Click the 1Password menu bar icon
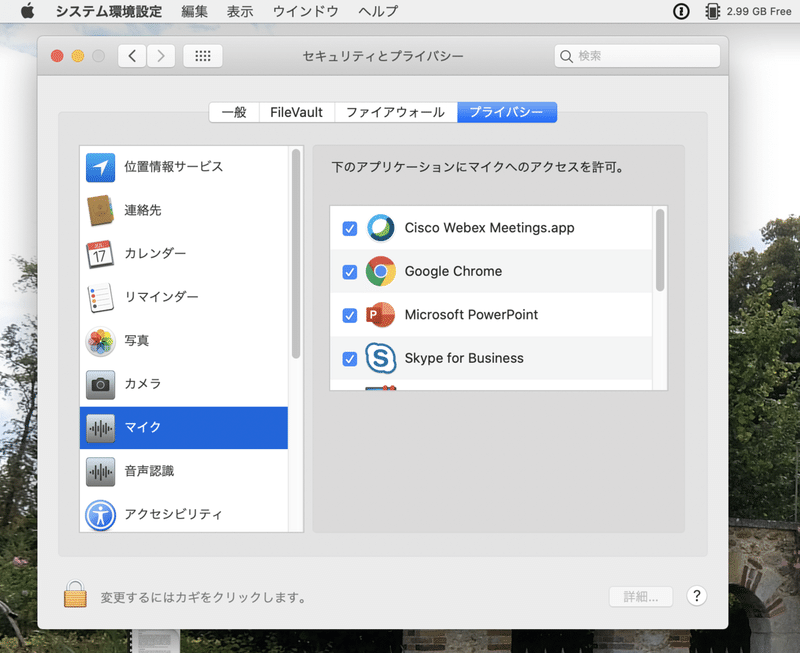 (x=681, y=11)
